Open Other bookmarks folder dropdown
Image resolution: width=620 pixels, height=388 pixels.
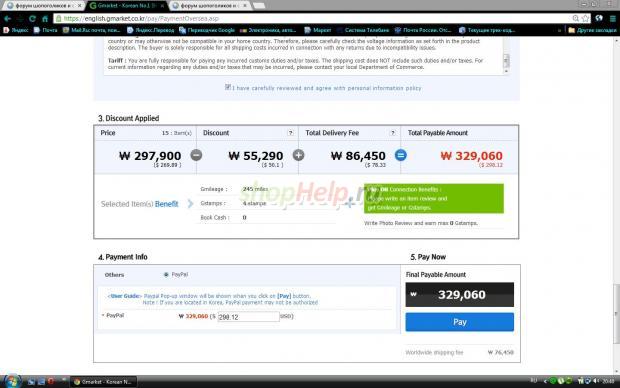[592, 30]
